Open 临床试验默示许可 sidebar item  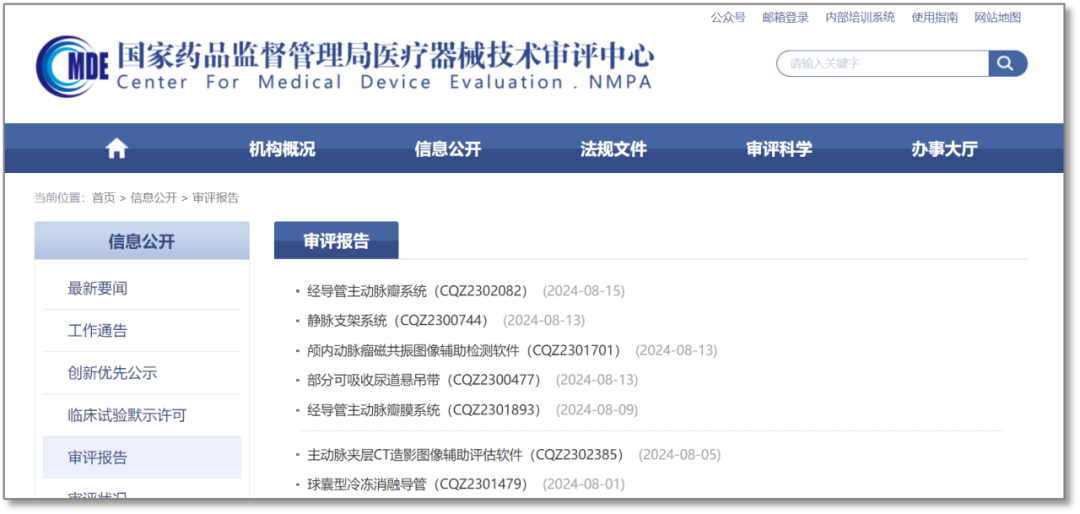click(127, 415)
